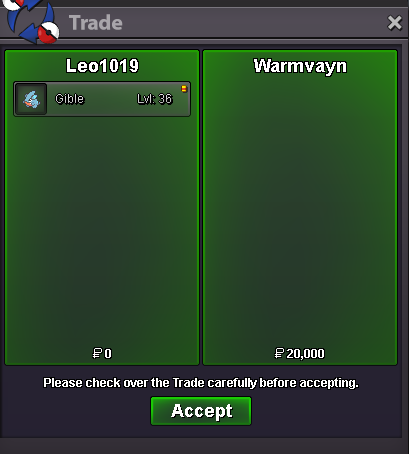Click the Pokédollar symbol beside Leo1019's 0
Viewport: 409px width, 454px height.
click(x=97, y=353)
